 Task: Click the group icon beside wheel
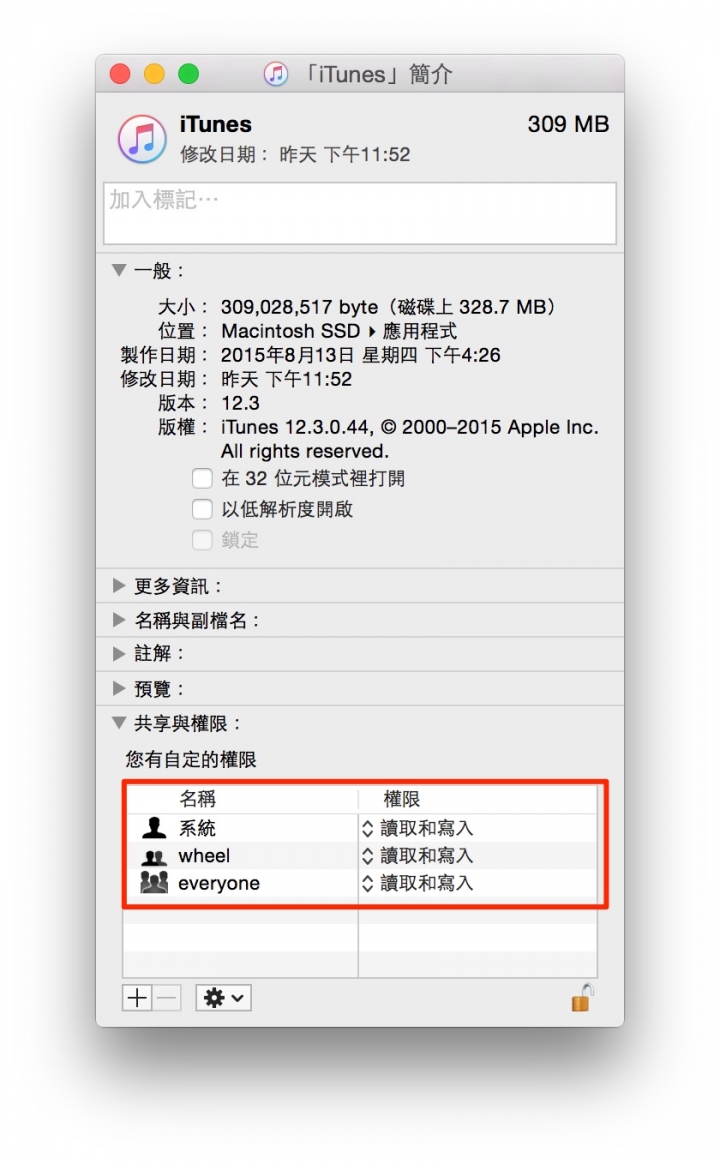pos(154,857)
